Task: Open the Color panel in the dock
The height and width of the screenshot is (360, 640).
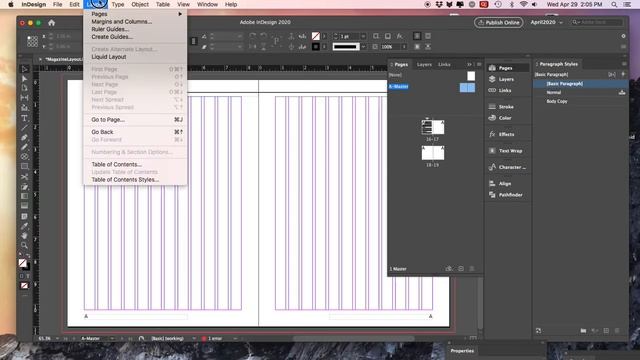Action: (x=505, y=118)
